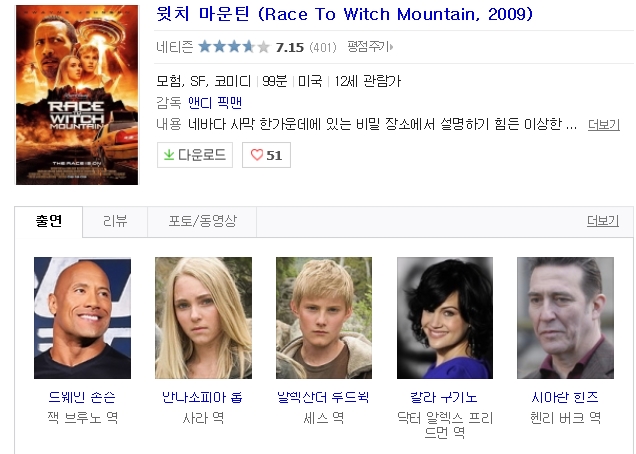Open the older actor in suit photo
The image size is (636, 454).
click(565, 318)
